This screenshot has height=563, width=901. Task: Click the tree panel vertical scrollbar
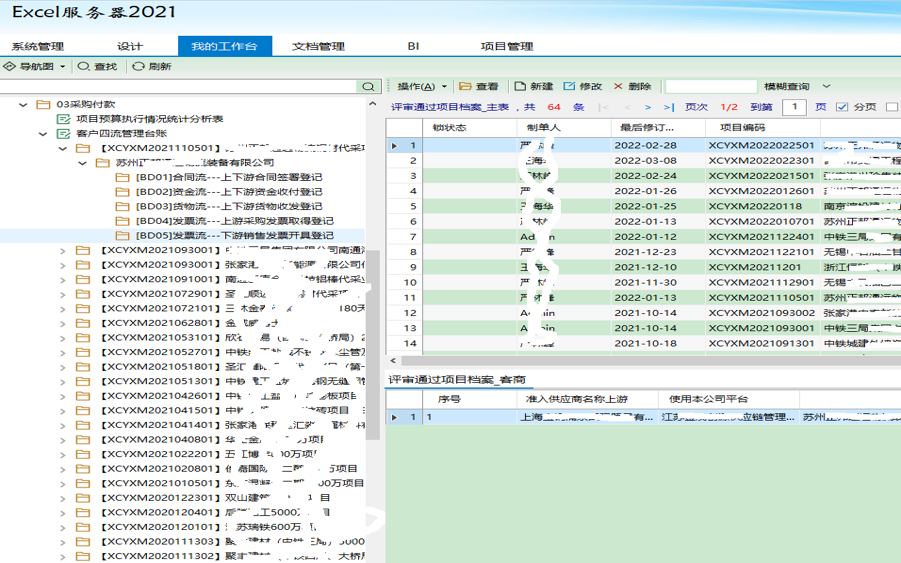pos(374,345)
